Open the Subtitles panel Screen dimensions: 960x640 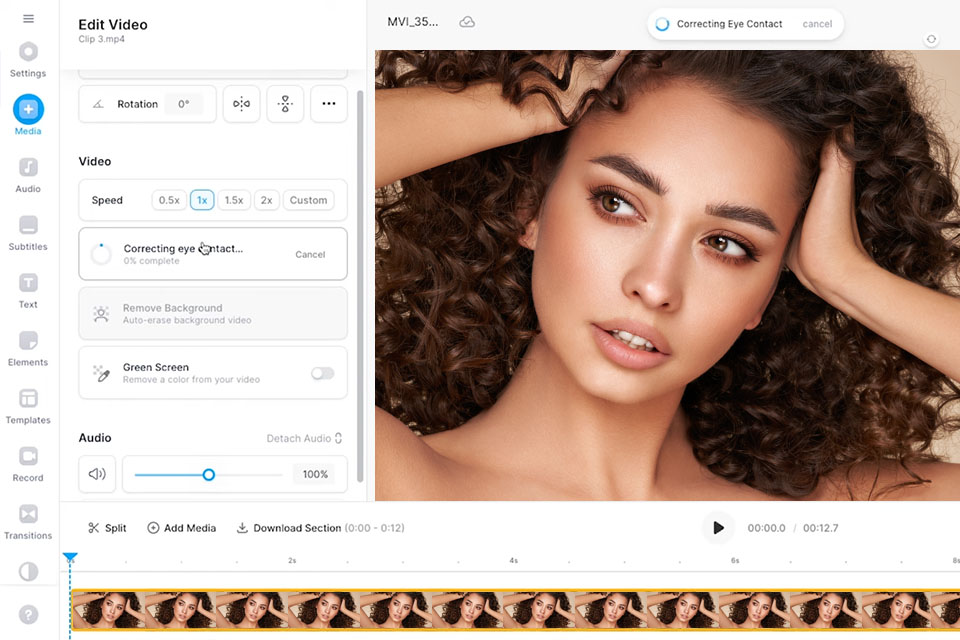pyautogui.click(x=28, y=233)
